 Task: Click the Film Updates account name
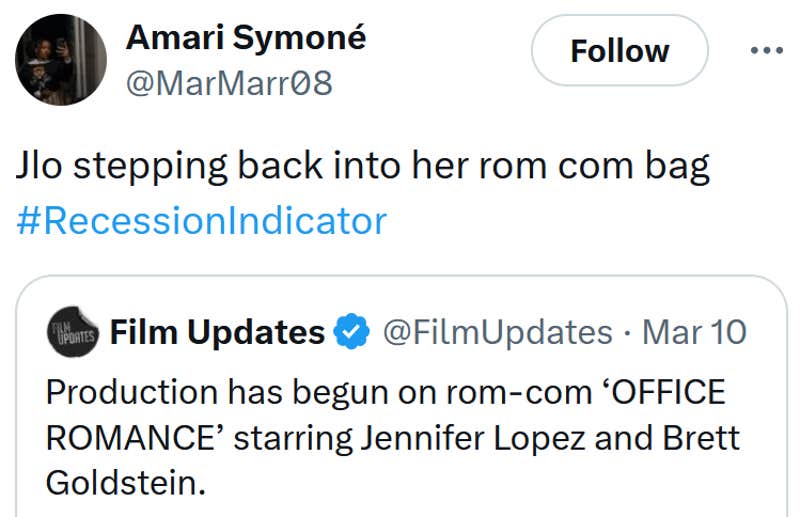coord(217,332)
